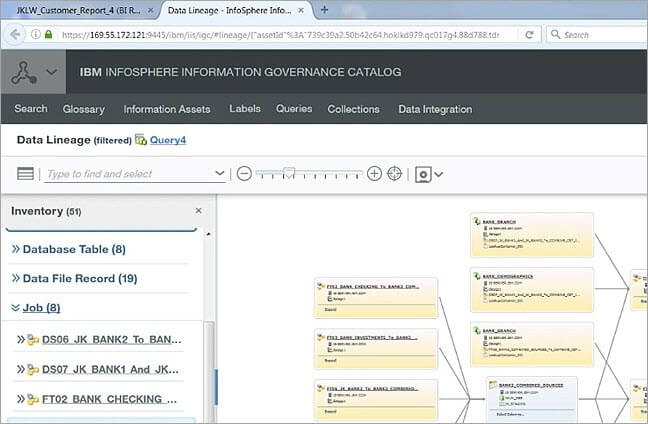Recenter the graph with the crosshair icon
The height and width of the screenshot is (424, 648).
click(x=394, y=174)
